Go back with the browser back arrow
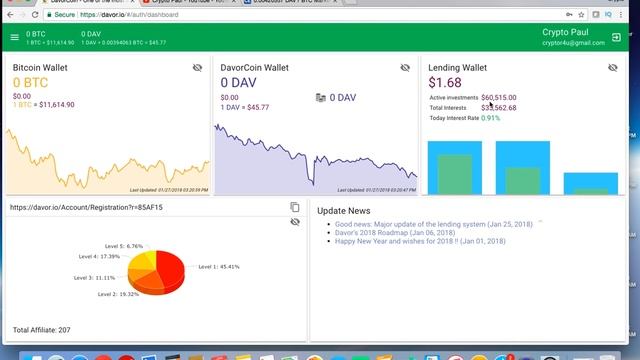This screenshot has height=360, width=640. click(x=10, y=15)
